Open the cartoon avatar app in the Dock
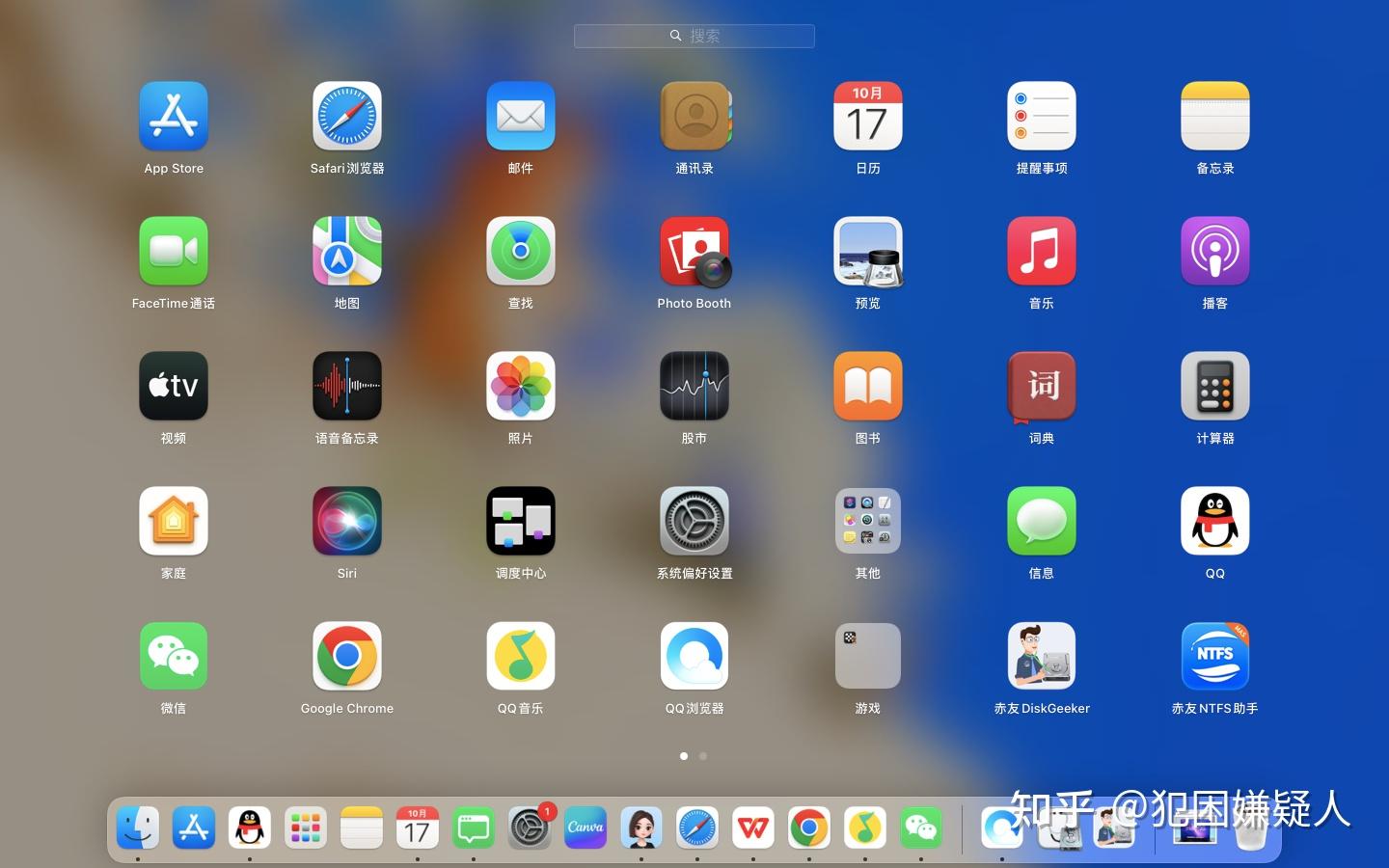 (x=641, y=827)
